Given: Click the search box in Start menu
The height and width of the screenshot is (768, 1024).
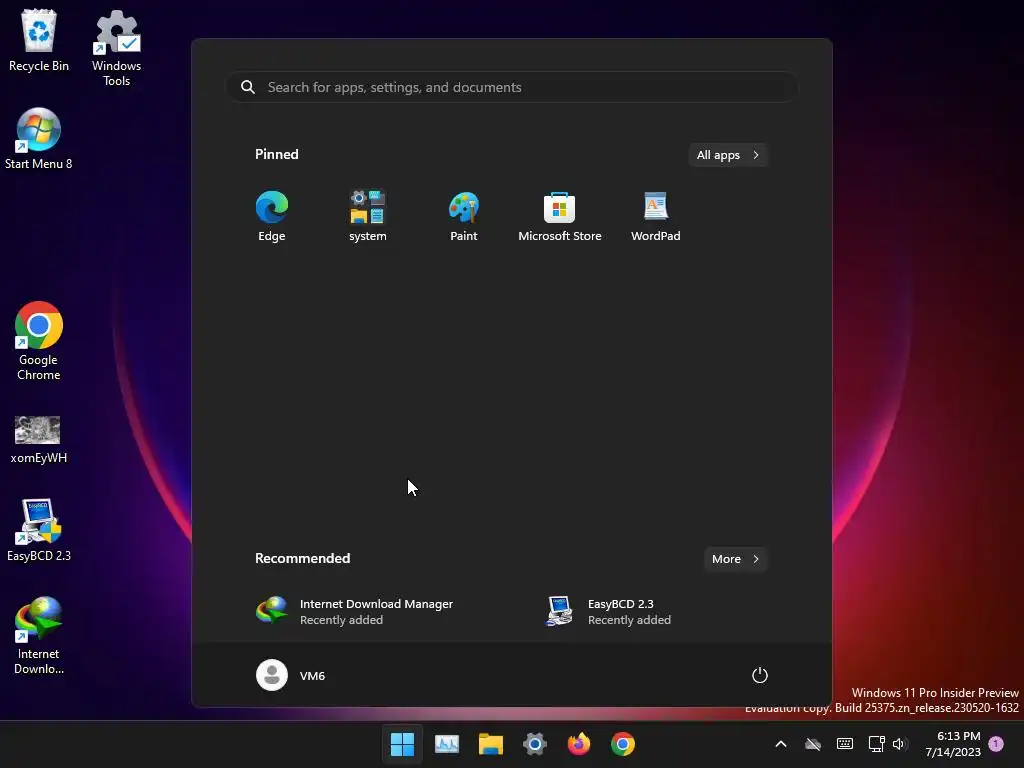Looking at the screenshot, I should [x=512, y=88].
